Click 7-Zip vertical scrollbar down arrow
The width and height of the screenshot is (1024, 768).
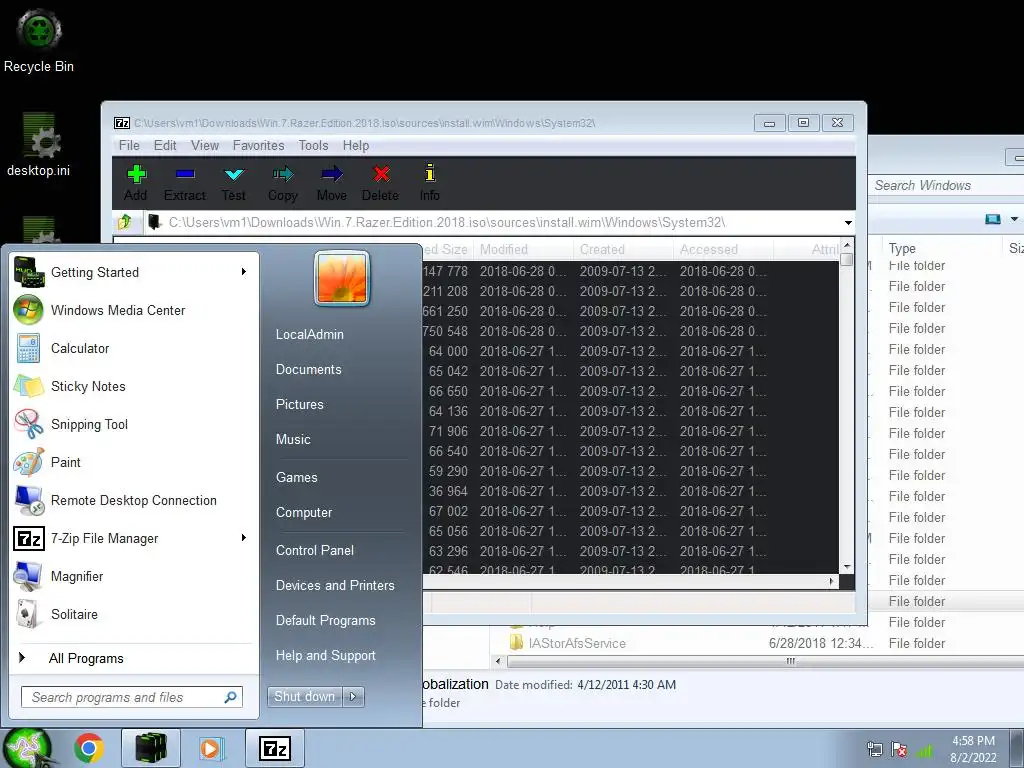(847, 567)
